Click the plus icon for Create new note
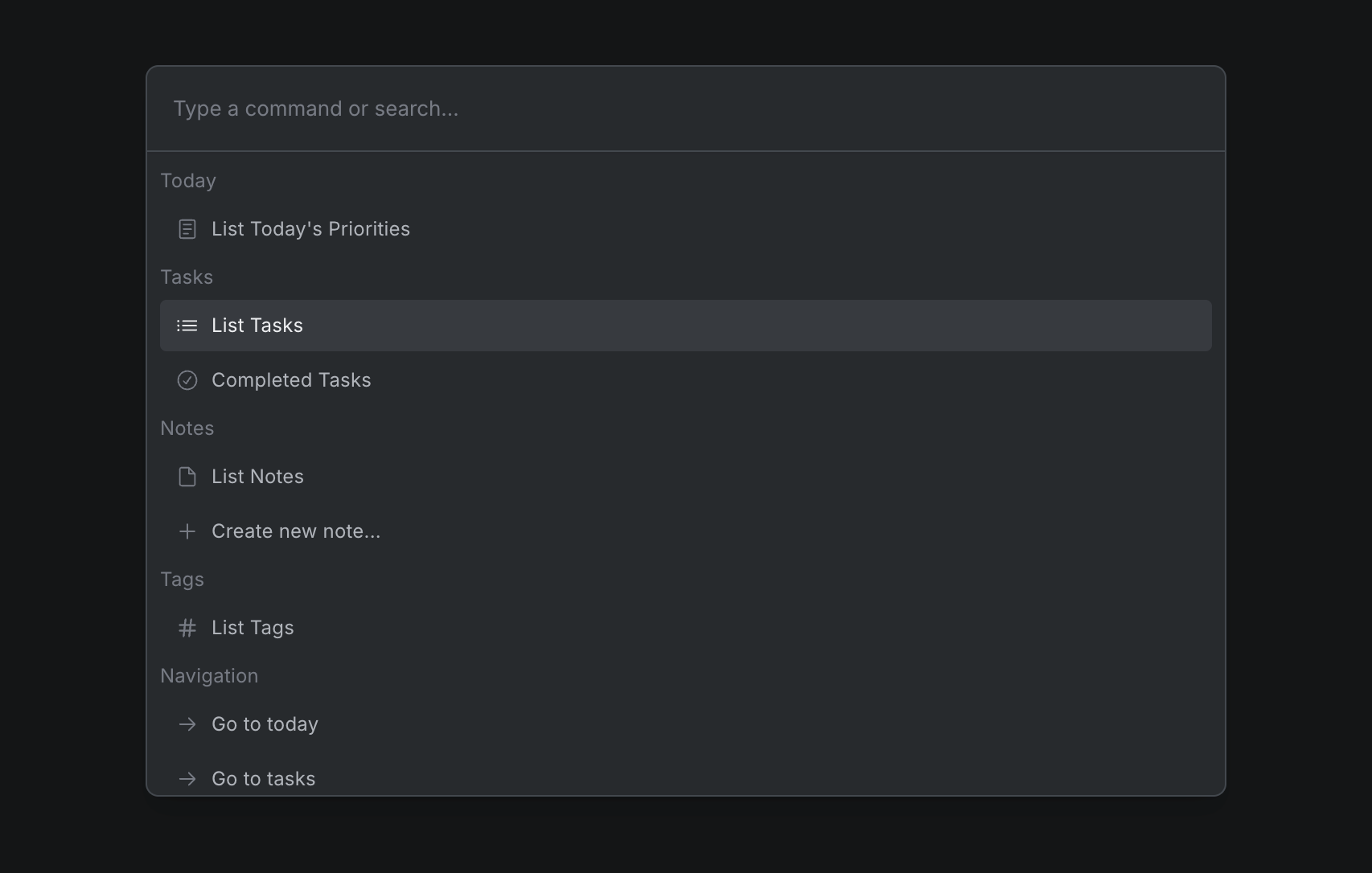1372x873 pixels. pyautogui.click(x=187, y=531)
